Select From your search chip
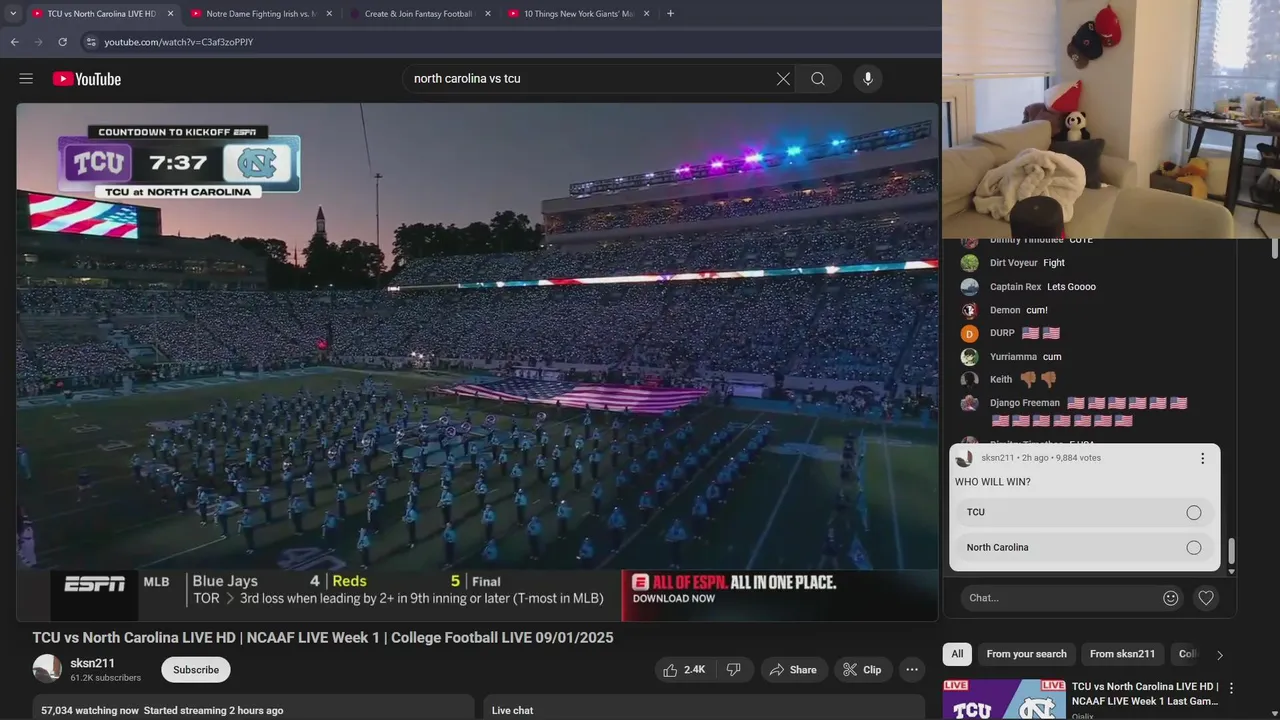Viewport: 1280px width, 720px height. [x=1026, y=654]
